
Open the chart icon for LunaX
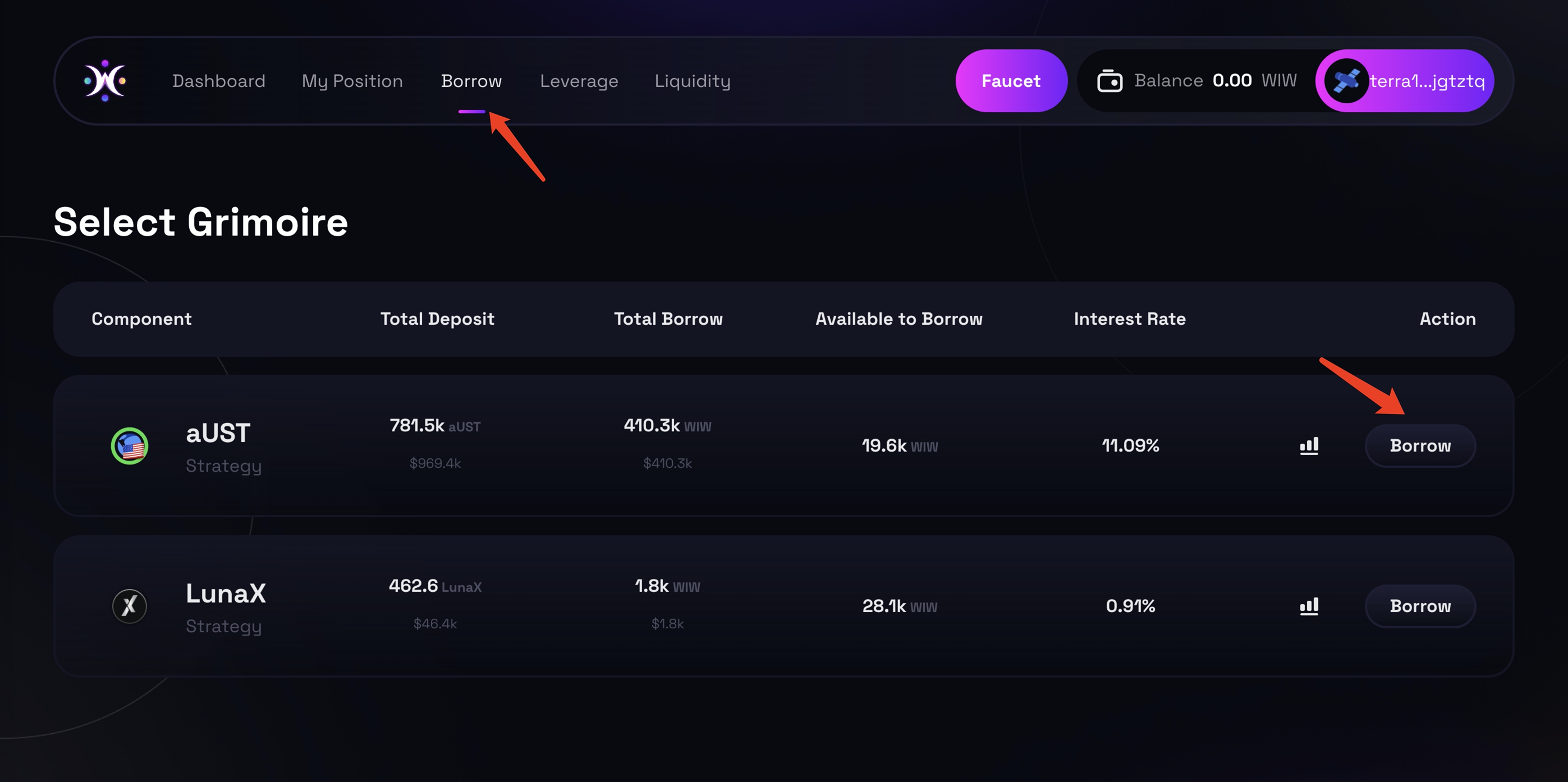1309,606
